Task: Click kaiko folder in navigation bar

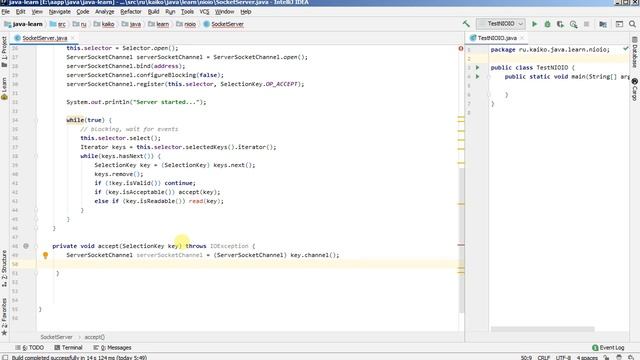Action: point(104,24)
